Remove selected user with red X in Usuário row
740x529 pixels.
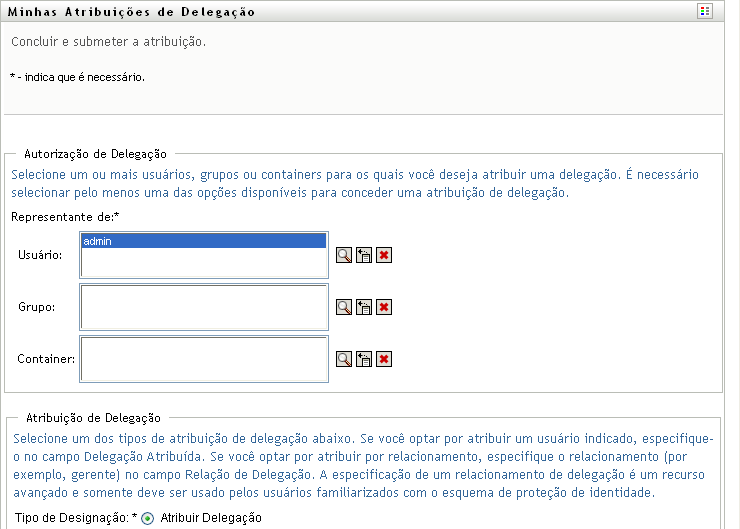(x=384, y=255)
